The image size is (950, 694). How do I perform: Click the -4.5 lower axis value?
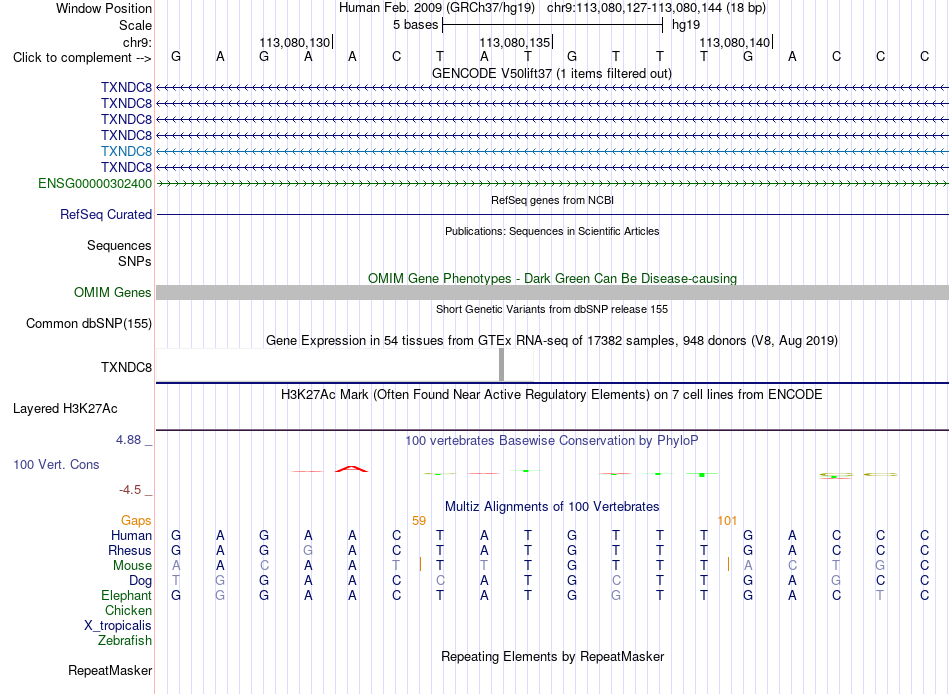130,490
